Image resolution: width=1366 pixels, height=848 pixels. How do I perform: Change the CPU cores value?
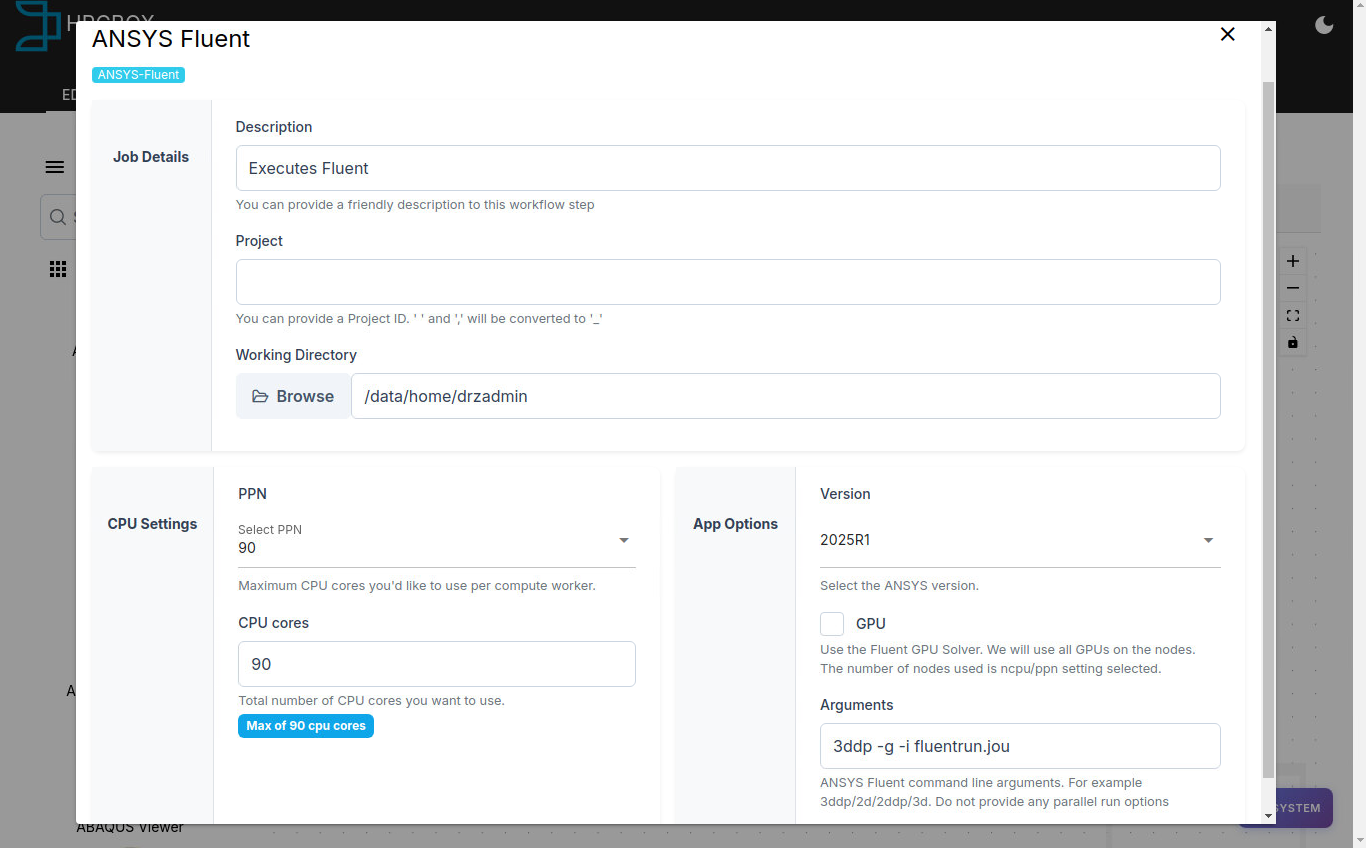[x=437, y=664]
